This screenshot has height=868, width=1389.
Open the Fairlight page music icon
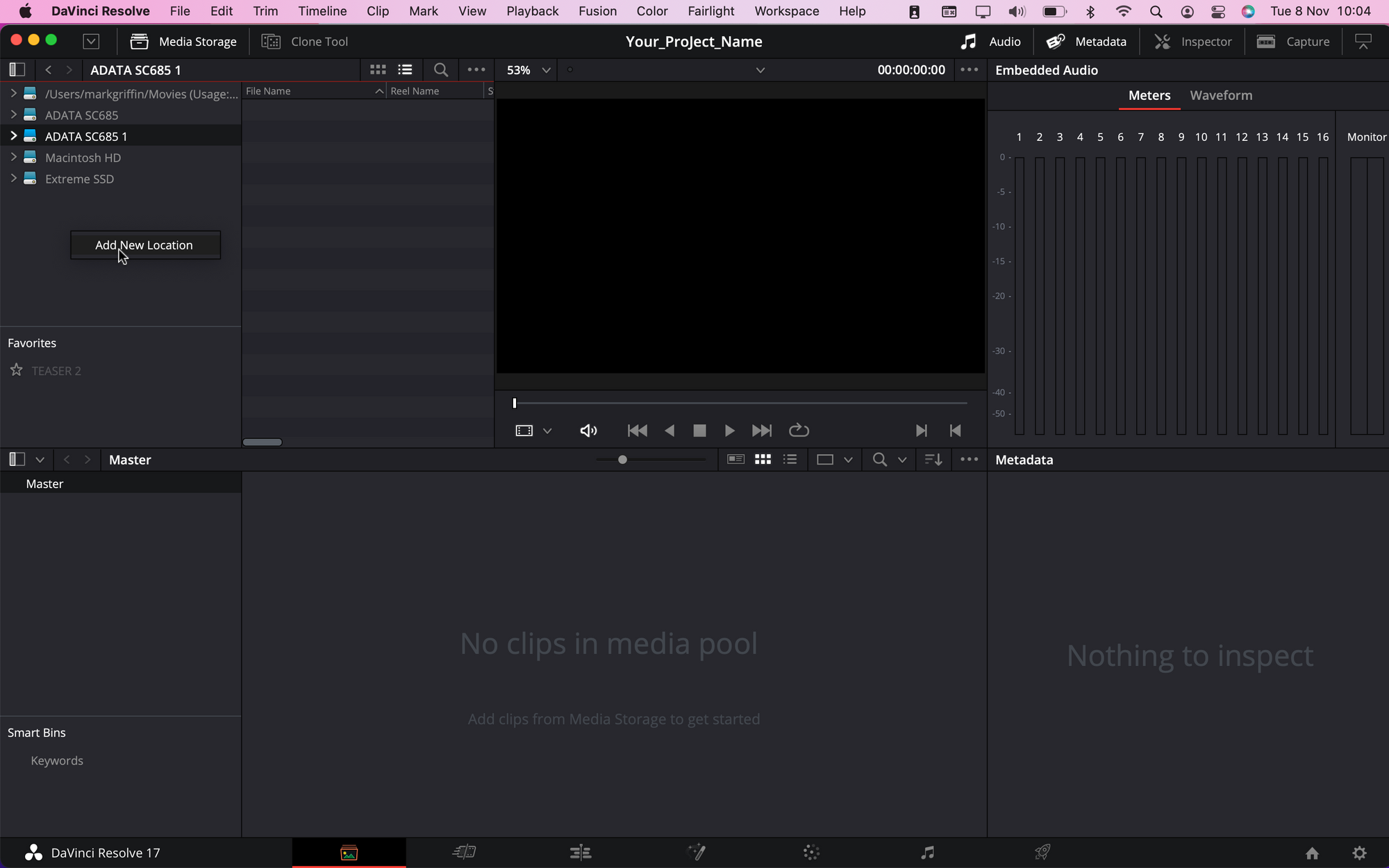coord(927,852)
